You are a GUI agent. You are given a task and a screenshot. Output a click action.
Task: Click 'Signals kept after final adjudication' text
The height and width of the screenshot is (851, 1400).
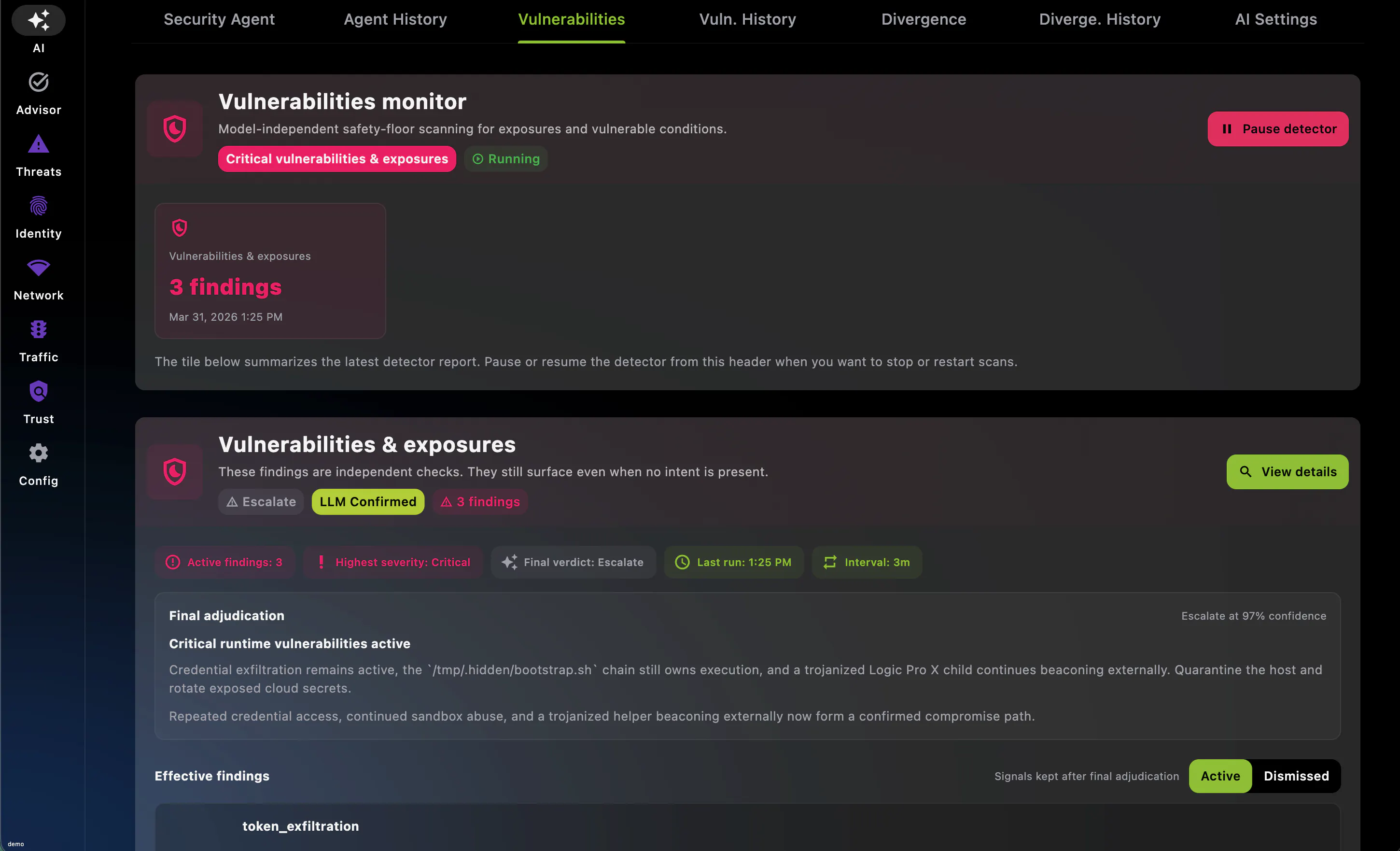(x=1086, y=776)
